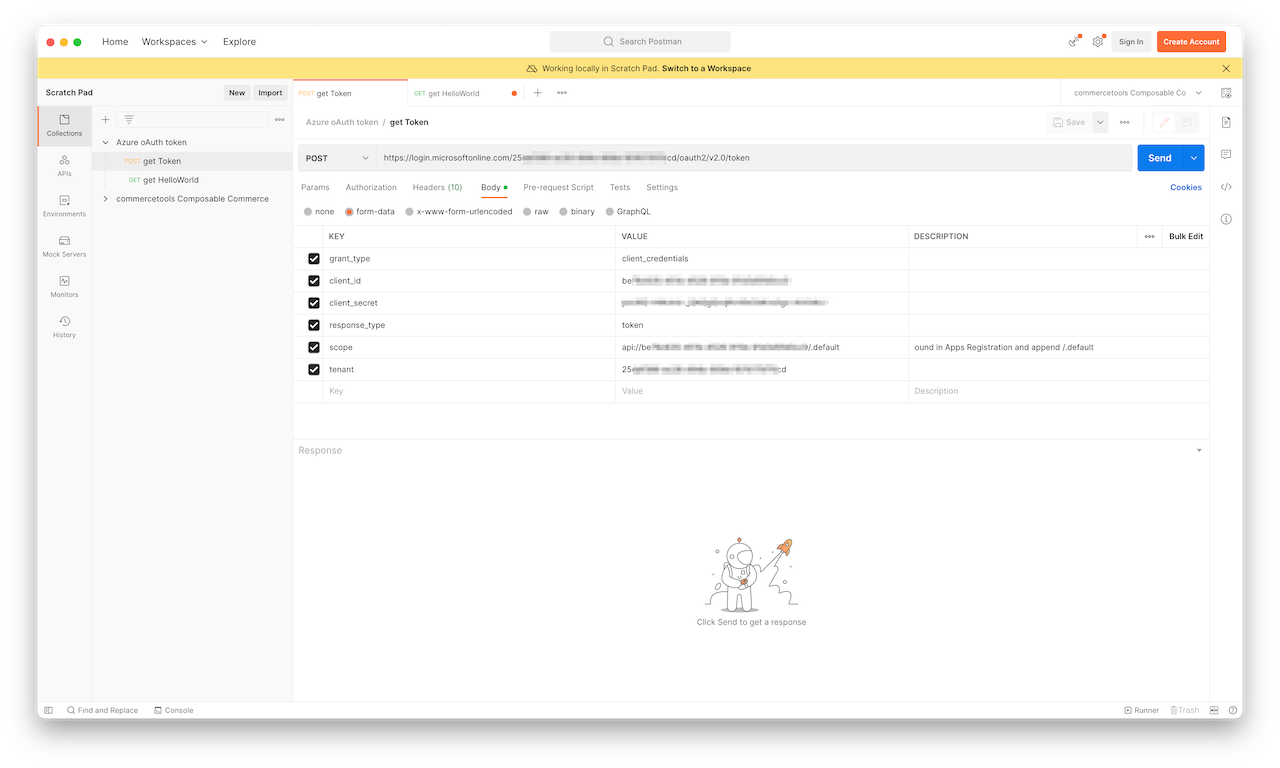1280x768 pixels.
Task: Switch to the Headers (10) tab
Action: pyautogui.click(x=437, y=188)
